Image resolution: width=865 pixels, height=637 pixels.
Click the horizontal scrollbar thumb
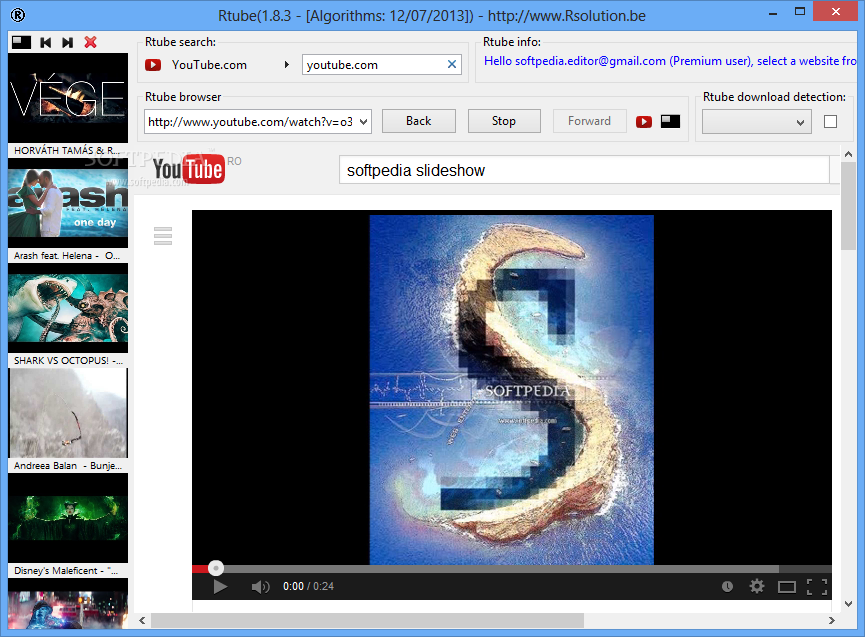coord(367,620)
